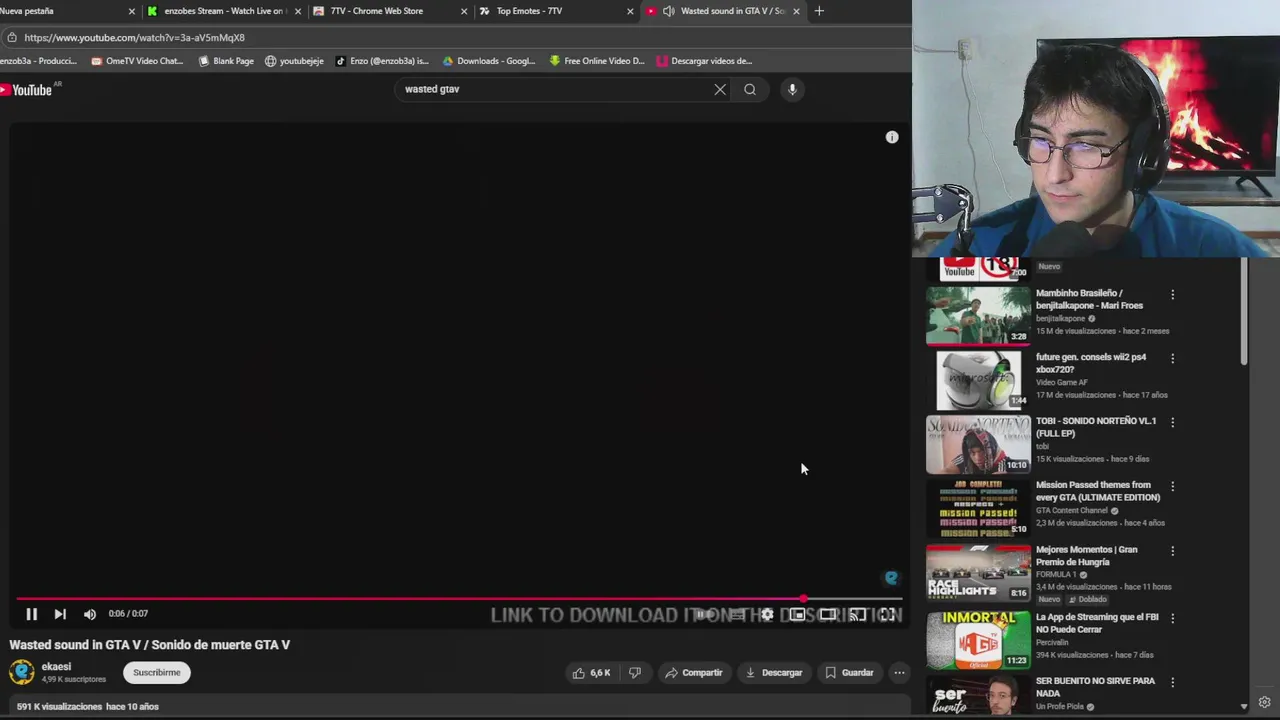
Task: Click the Compartir button
Action: pos(694,673)
